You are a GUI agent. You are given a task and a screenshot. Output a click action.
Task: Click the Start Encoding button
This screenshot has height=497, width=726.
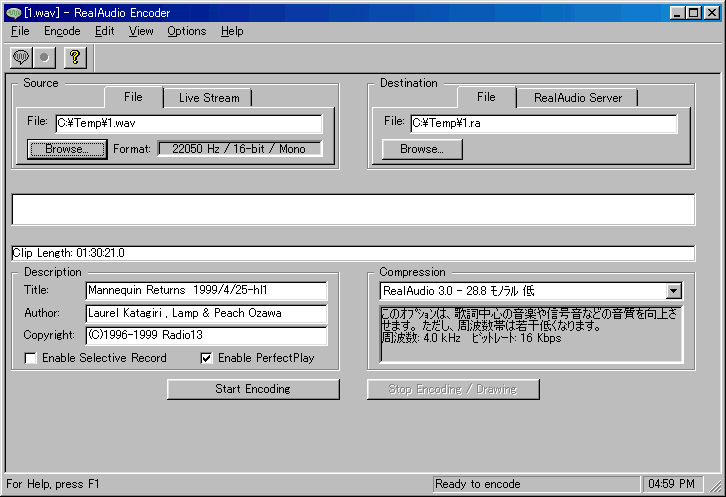(x=253, y=389)
